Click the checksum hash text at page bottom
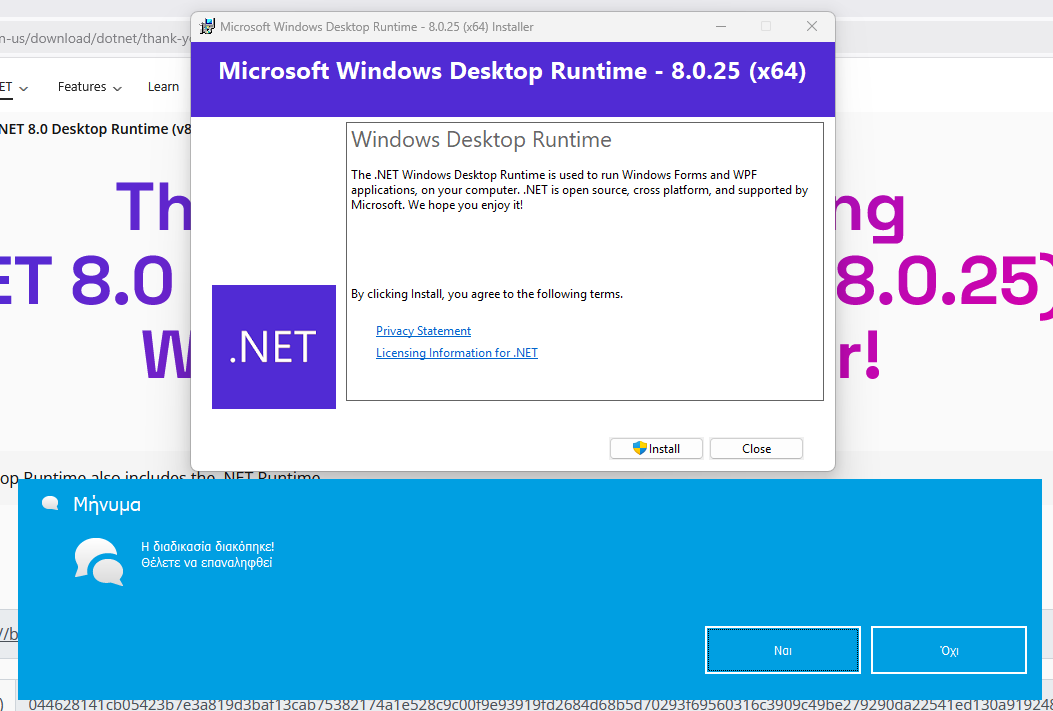The width and height of the screenshot is (1053, 711). 500,704
